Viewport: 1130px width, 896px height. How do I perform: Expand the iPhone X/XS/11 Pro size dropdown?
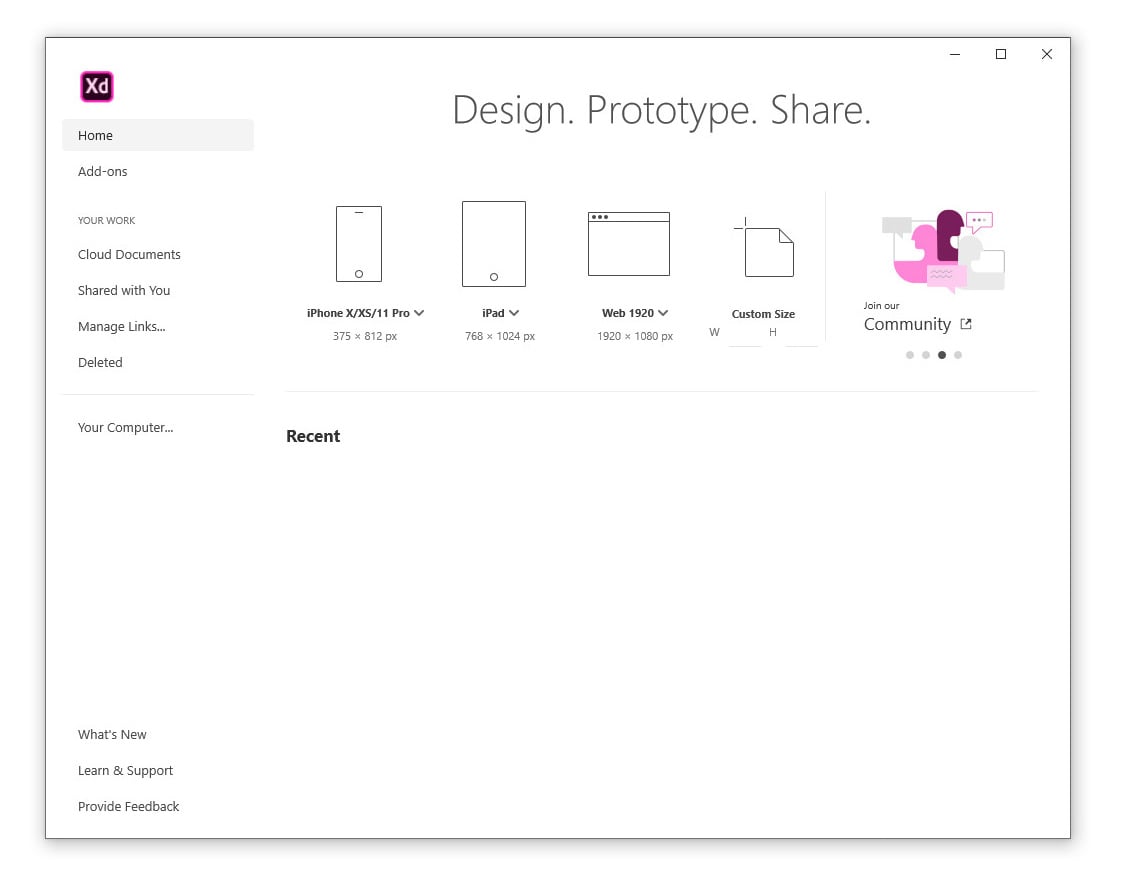click(419, 313)
